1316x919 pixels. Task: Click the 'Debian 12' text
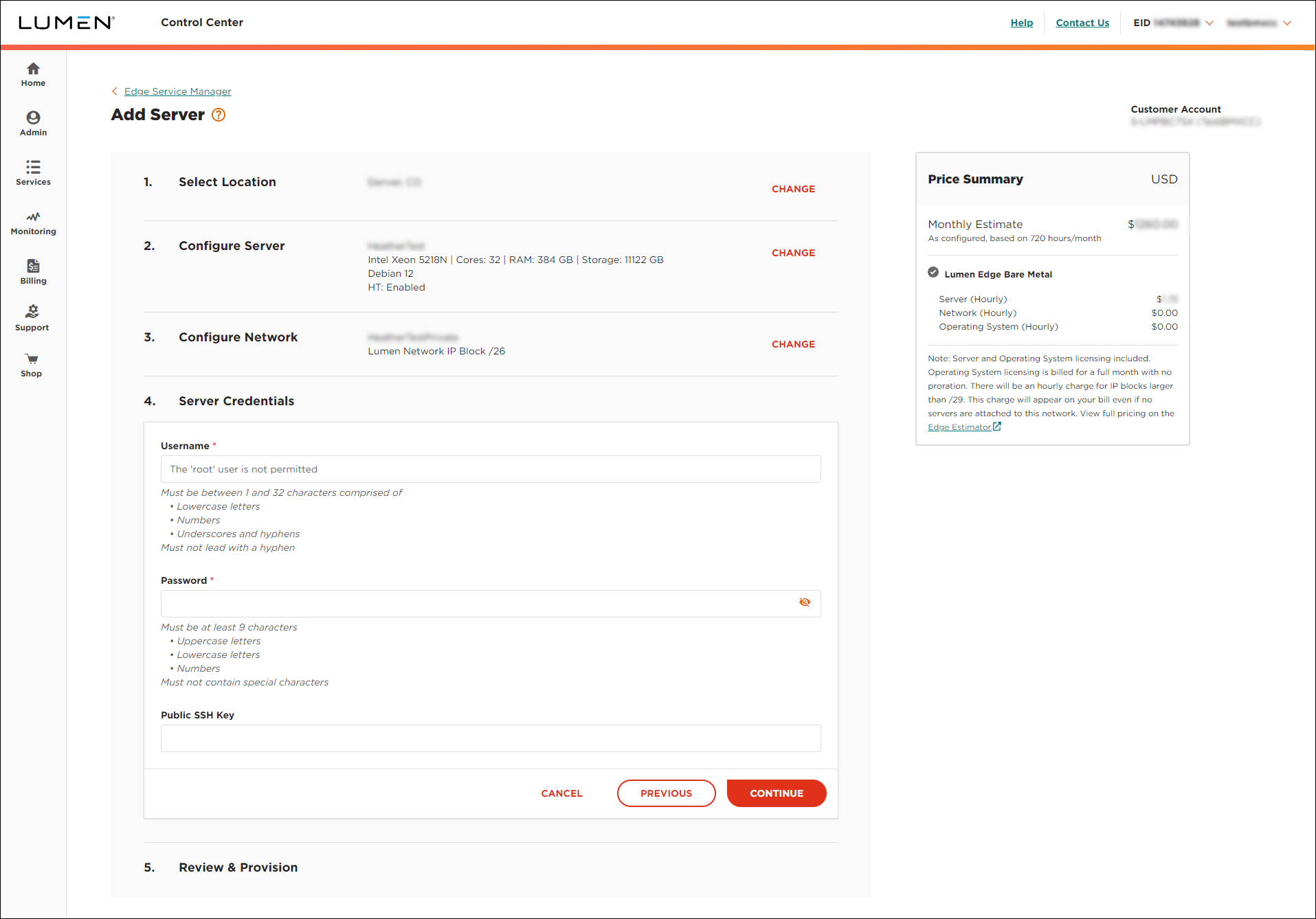(x=390, y=273)
